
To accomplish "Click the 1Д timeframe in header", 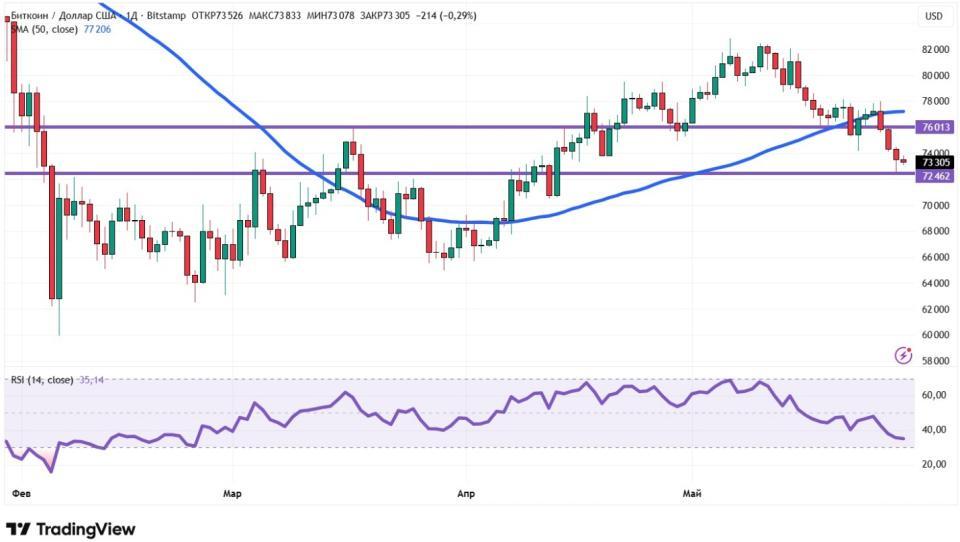I will (x=132, y=15).
